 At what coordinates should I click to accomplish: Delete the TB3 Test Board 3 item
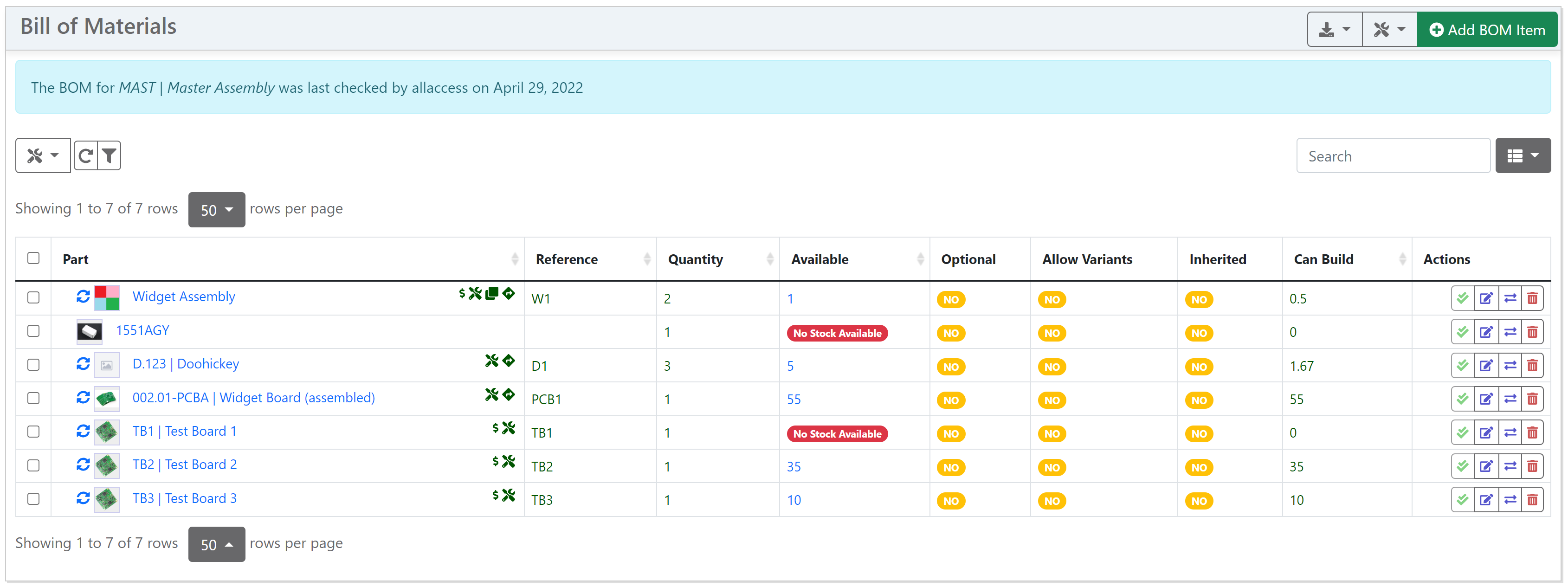coord(1533,500)
